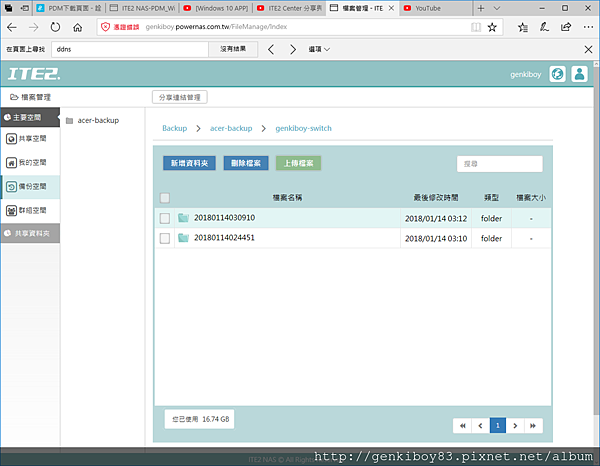Open find options dropdown

click(319, 49)
